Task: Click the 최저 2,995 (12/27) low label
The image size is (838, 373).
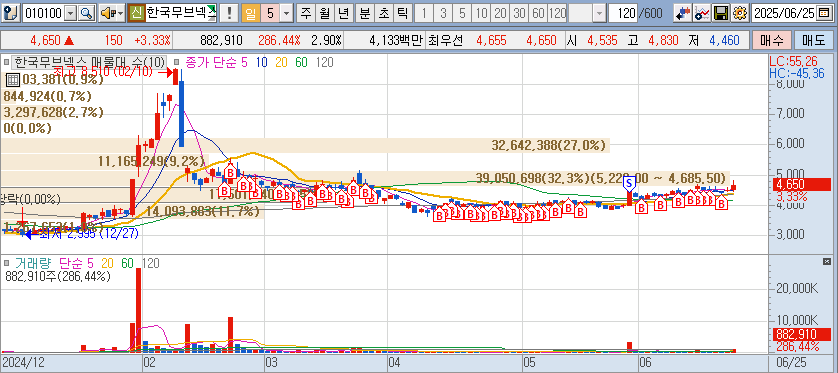Action: click(x=89, y=233)
